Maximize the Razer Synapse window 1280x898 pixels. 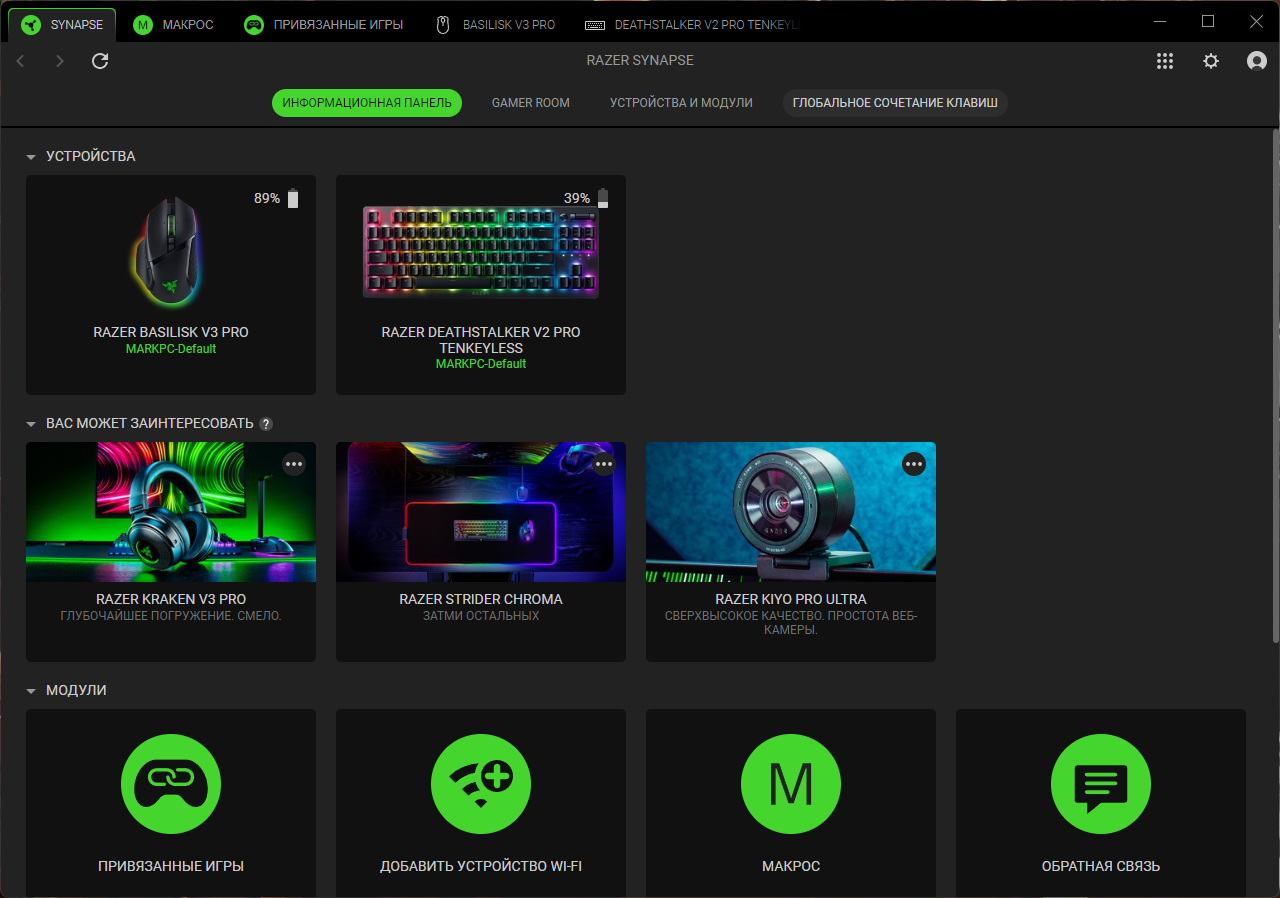(x=1208, y=21)
